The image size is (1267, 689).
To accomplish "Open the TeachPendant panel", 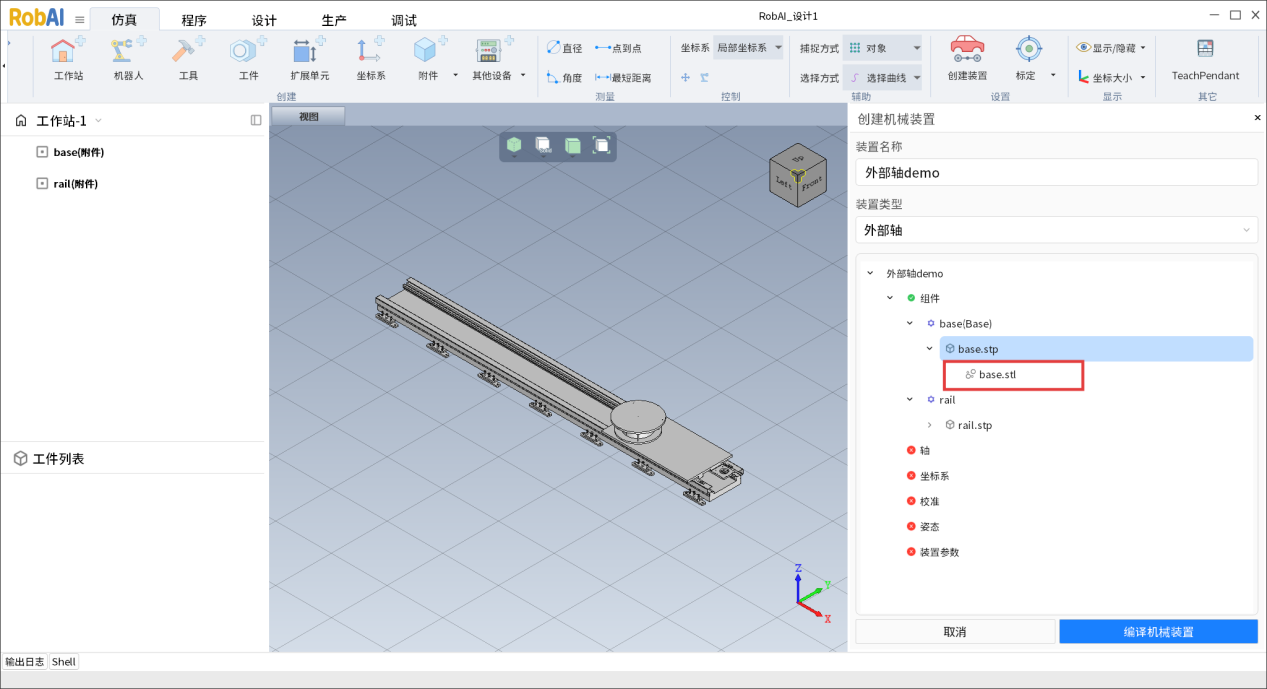I will pos(1205,59).
